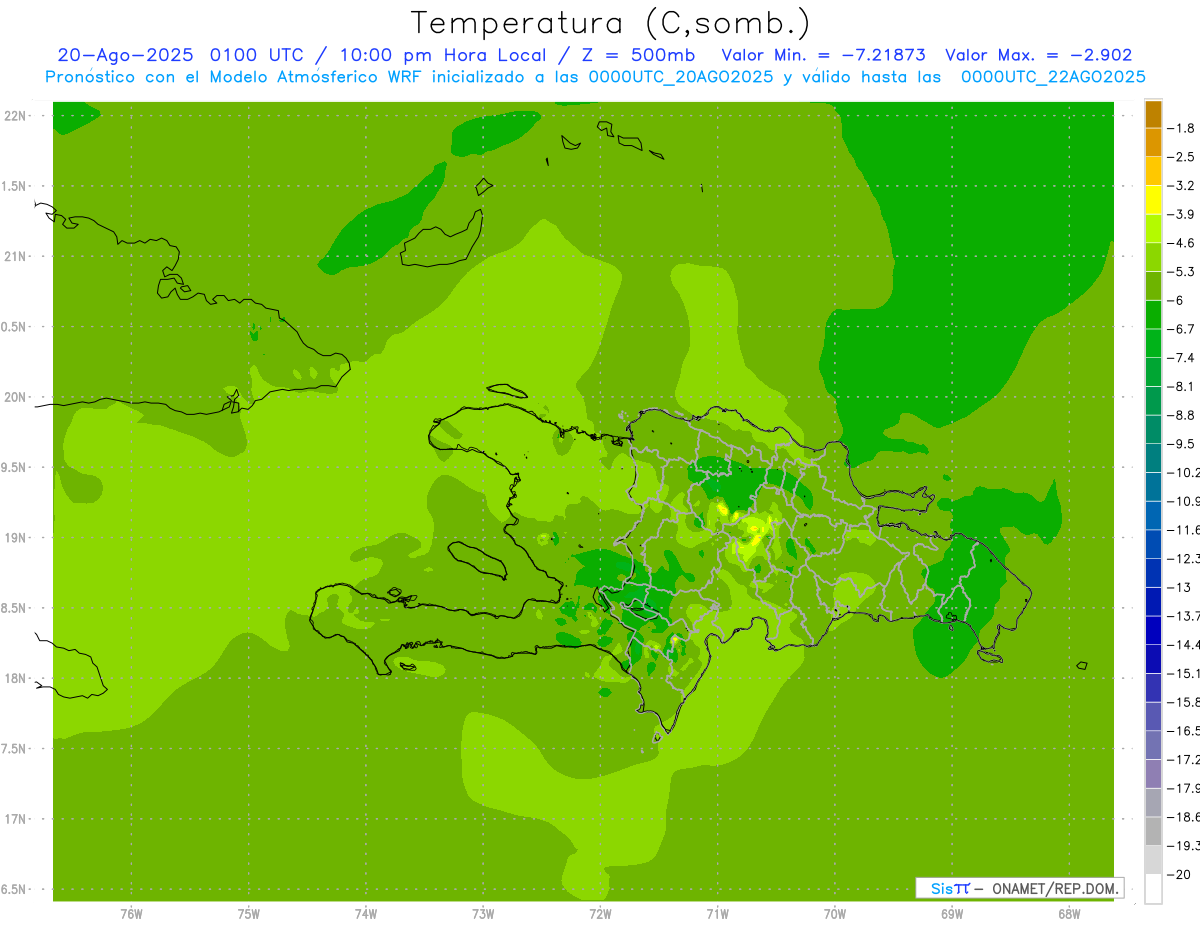Click the '68W' longitude axis label
Image resolution: width=1200 pixels, height=927 pixels.
tap(1069, 913)
